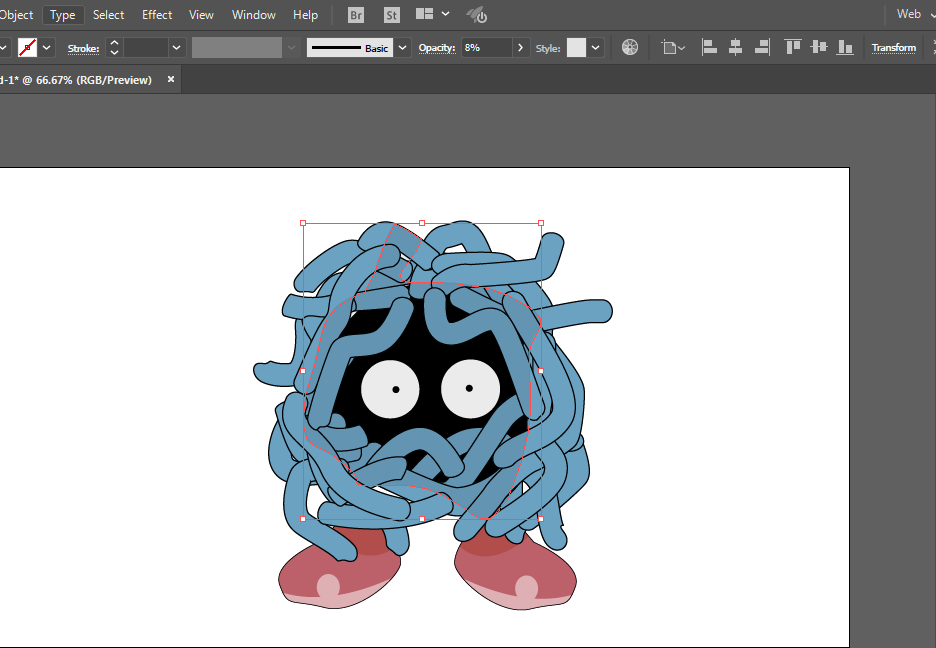The height and width of the screenshot is (648, 936).
Task: Click the Transform panel link
Action: pos(893,48)
